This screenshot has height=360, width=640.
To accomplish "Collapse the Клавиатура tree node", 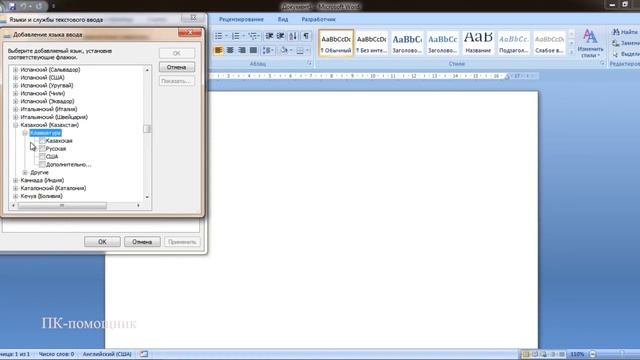I will click(25, 133).
